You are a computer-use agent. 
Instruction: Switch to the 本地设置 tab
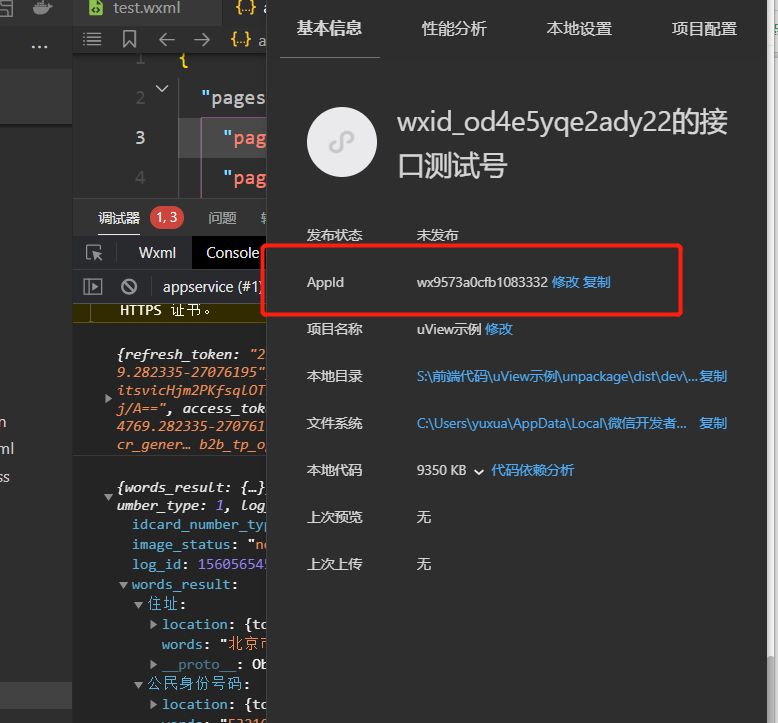579,29
